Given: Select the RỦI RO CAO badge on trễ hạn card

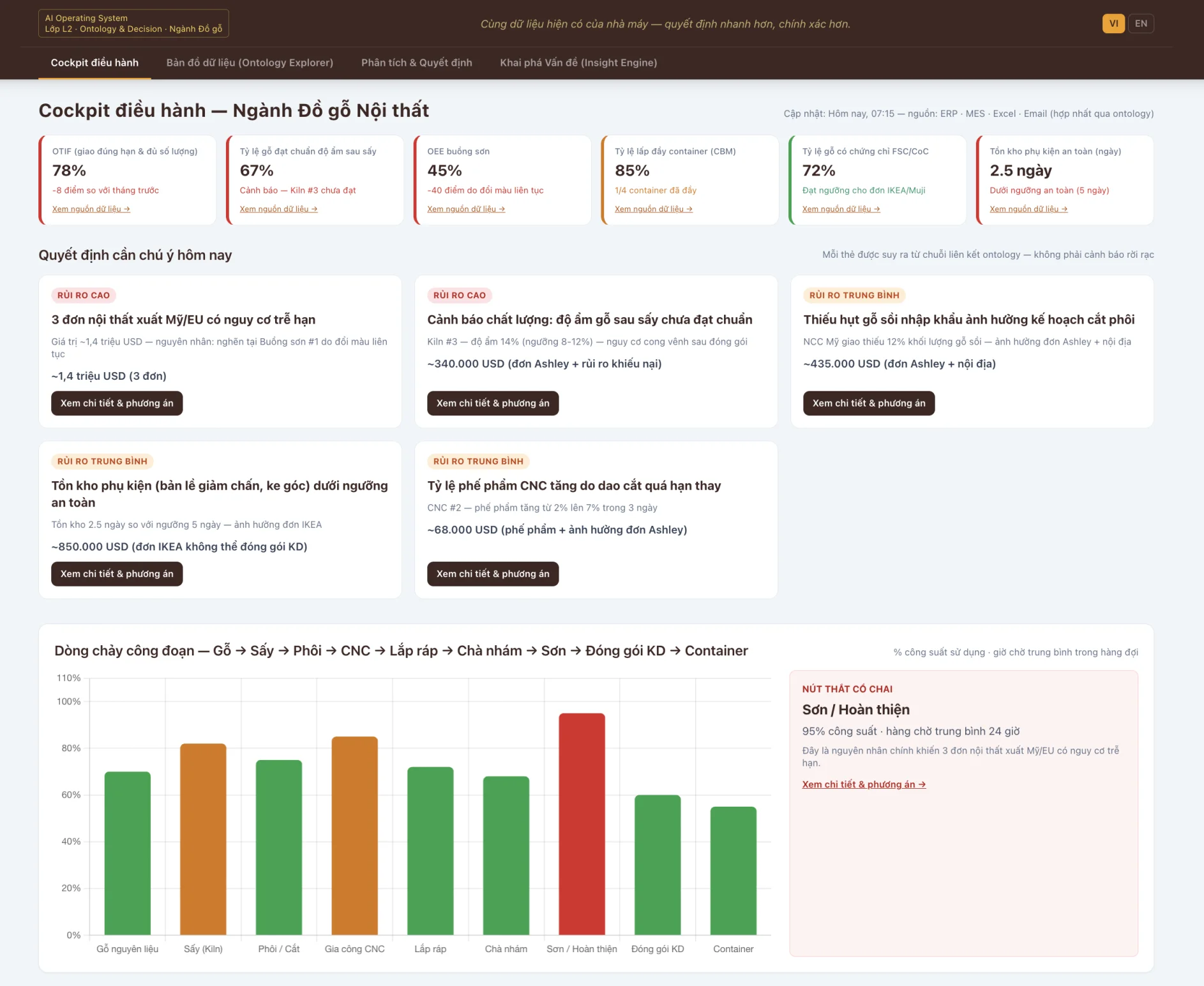Looking at the screenshot, I should [x=84, y=295].
